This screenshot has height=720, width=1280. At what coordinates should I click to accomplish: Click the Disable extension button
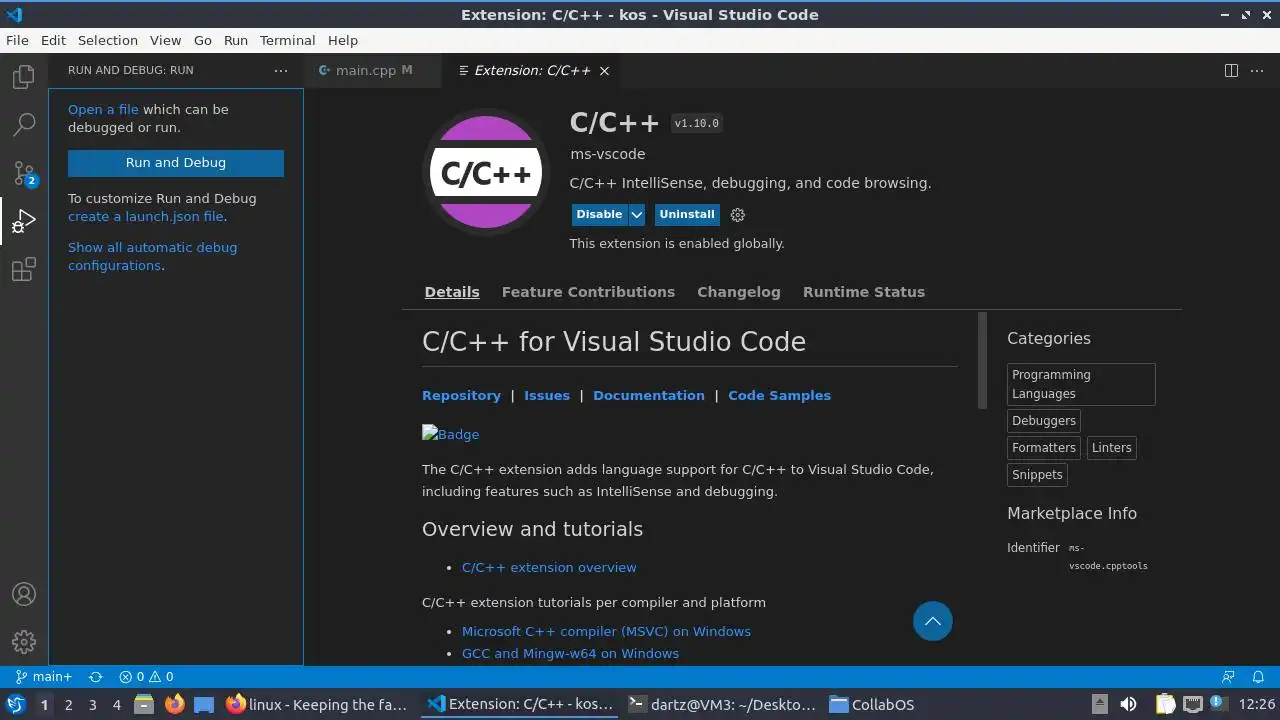[x=599, y=214]
